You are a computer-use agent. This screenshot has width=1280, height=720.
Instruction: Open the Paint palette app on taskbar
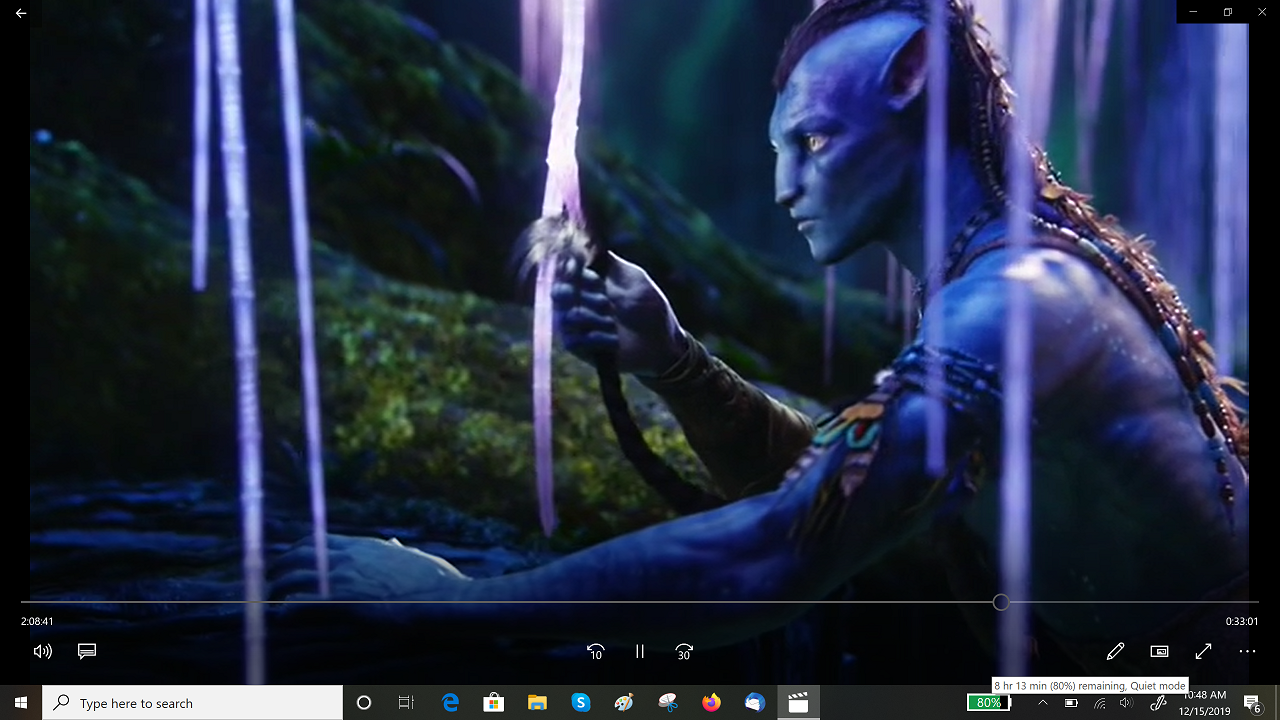624,703
